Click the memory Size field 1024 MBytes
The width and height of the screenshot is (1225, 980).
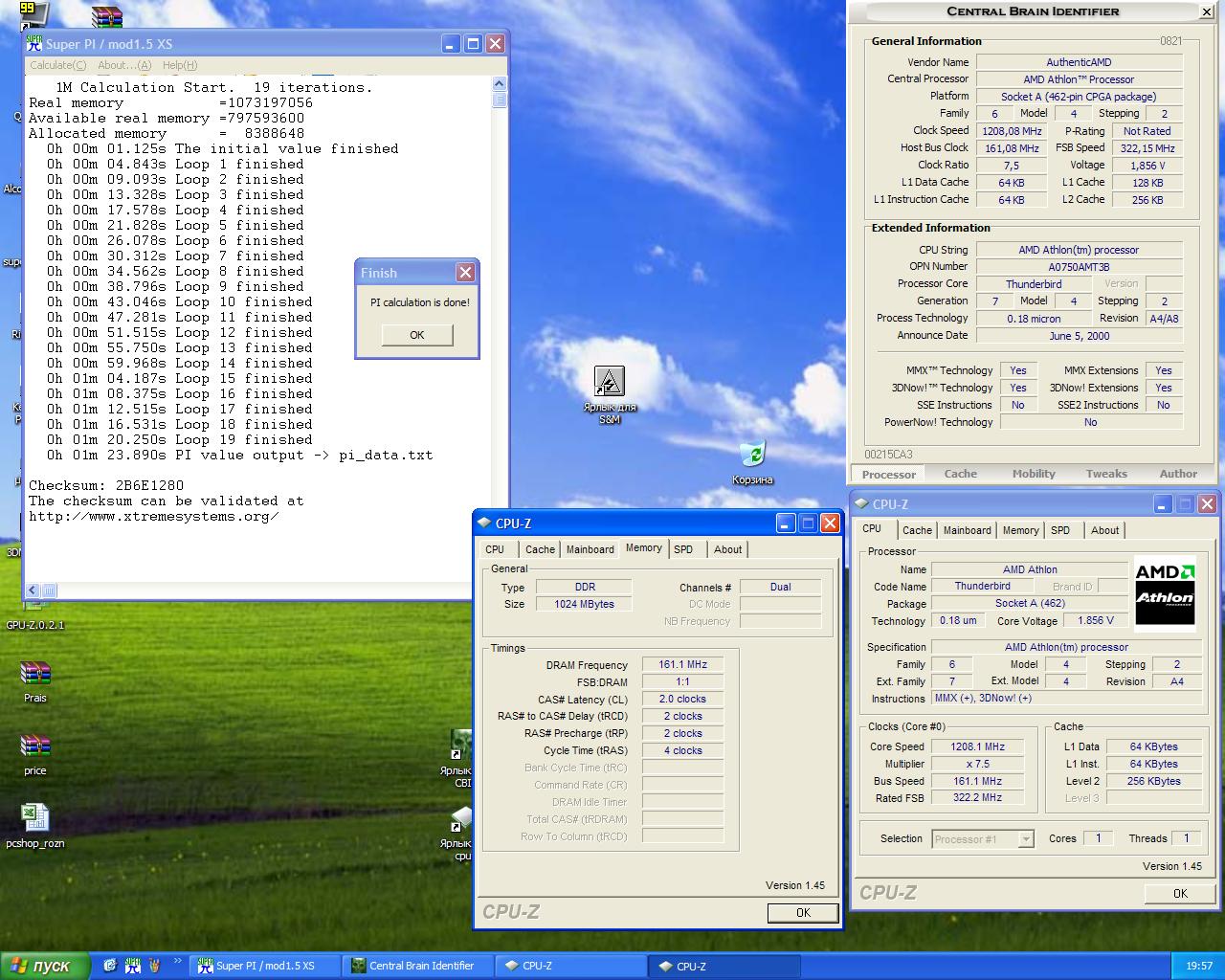coord(584,605)
